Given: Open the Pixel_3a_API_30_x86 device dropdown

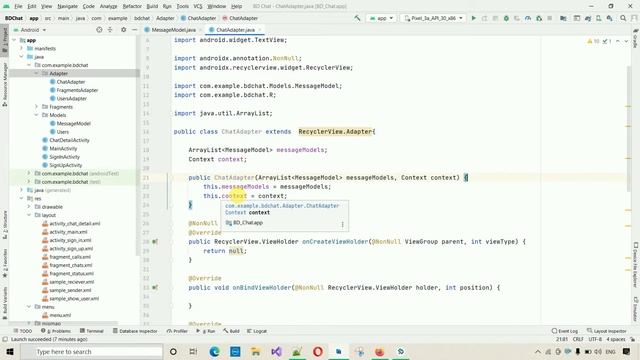Looking at the screenshot, I should 433,18.
